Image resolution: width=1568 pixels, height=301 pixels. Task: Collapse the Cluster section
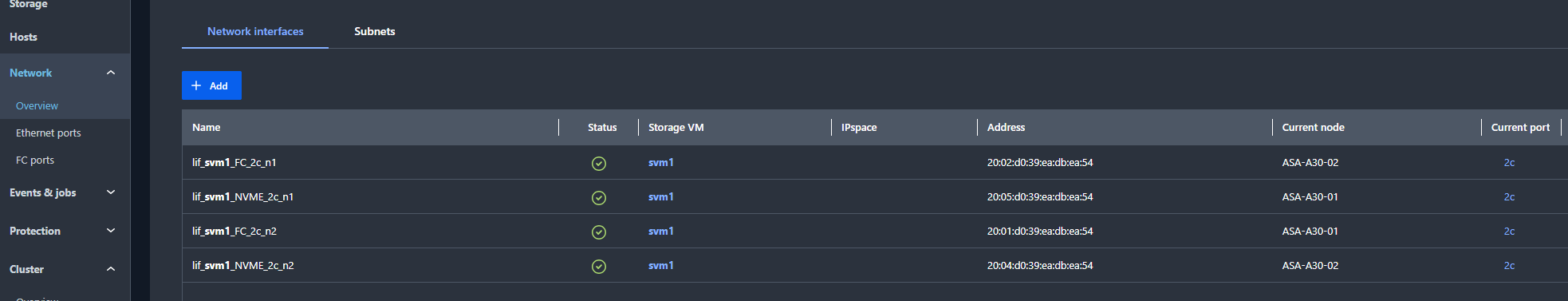pyautogui.click(x=111, y=269)
